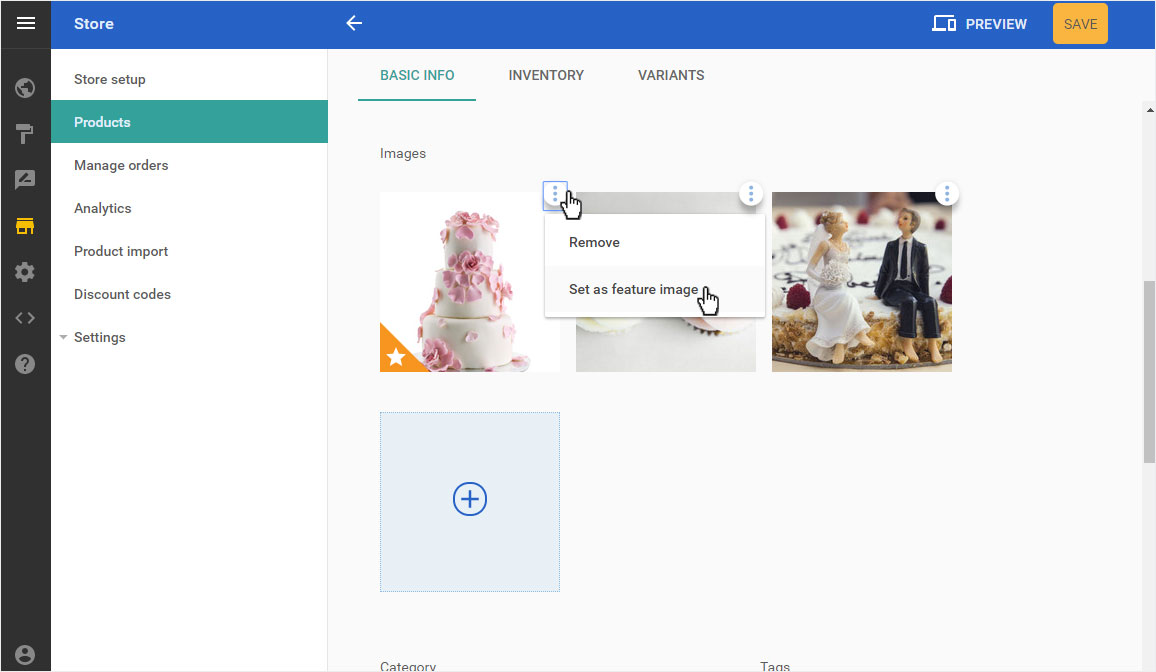
Task: Open the settings gear icon in sidebar
Action: pyautogui.click(x=25, y=272)
